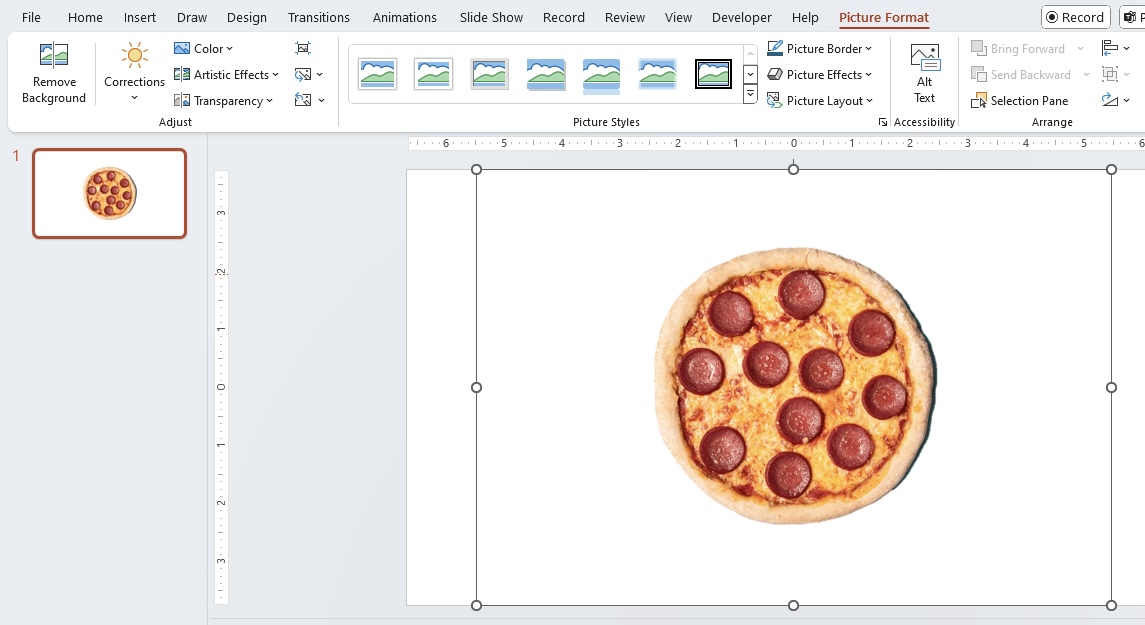Open the Selection Pane
Viewport: 1145px width, 625px height.
(1020, 101)
